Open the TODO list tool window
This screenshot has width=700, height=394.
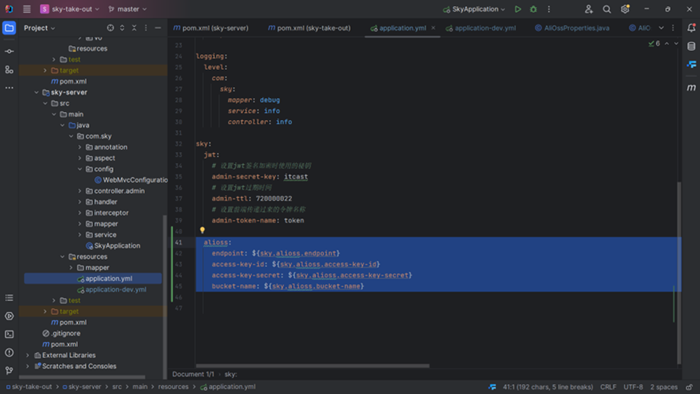point(9,298)
